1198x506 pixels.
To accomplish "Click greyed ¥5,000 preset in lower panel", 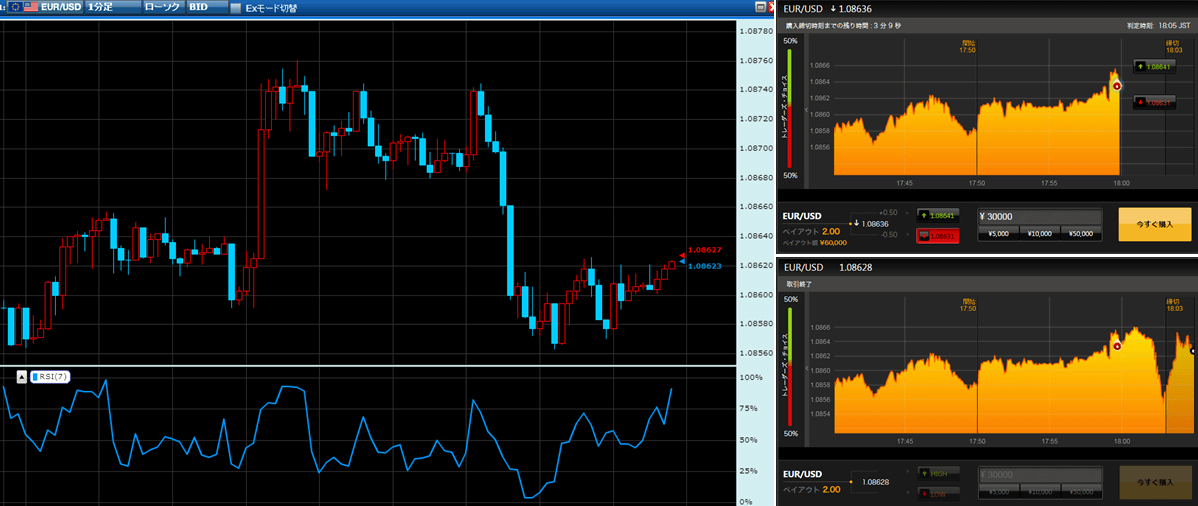I will click(998, 491).
